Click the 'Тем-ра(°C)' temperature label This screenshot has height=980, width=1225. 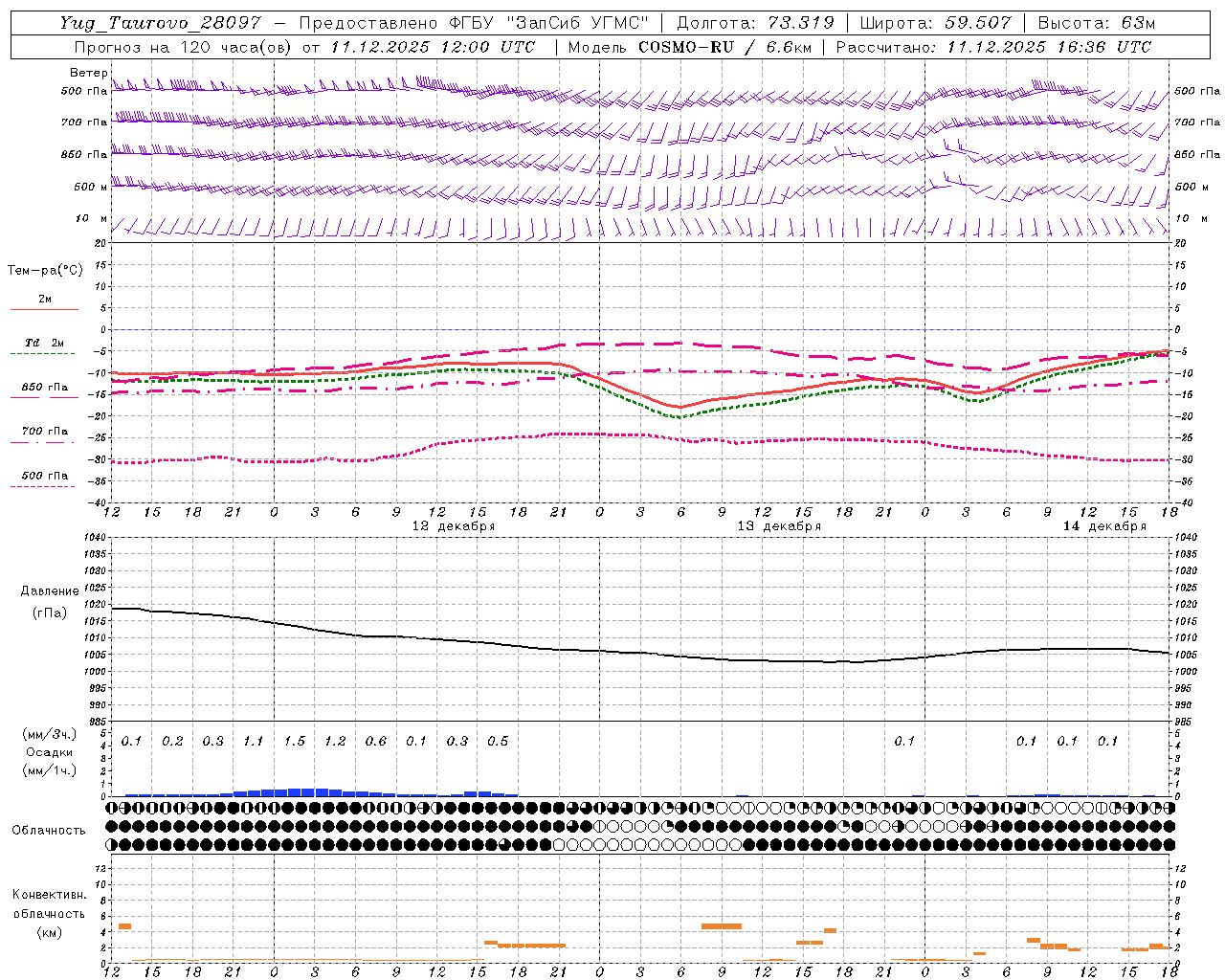45,271
